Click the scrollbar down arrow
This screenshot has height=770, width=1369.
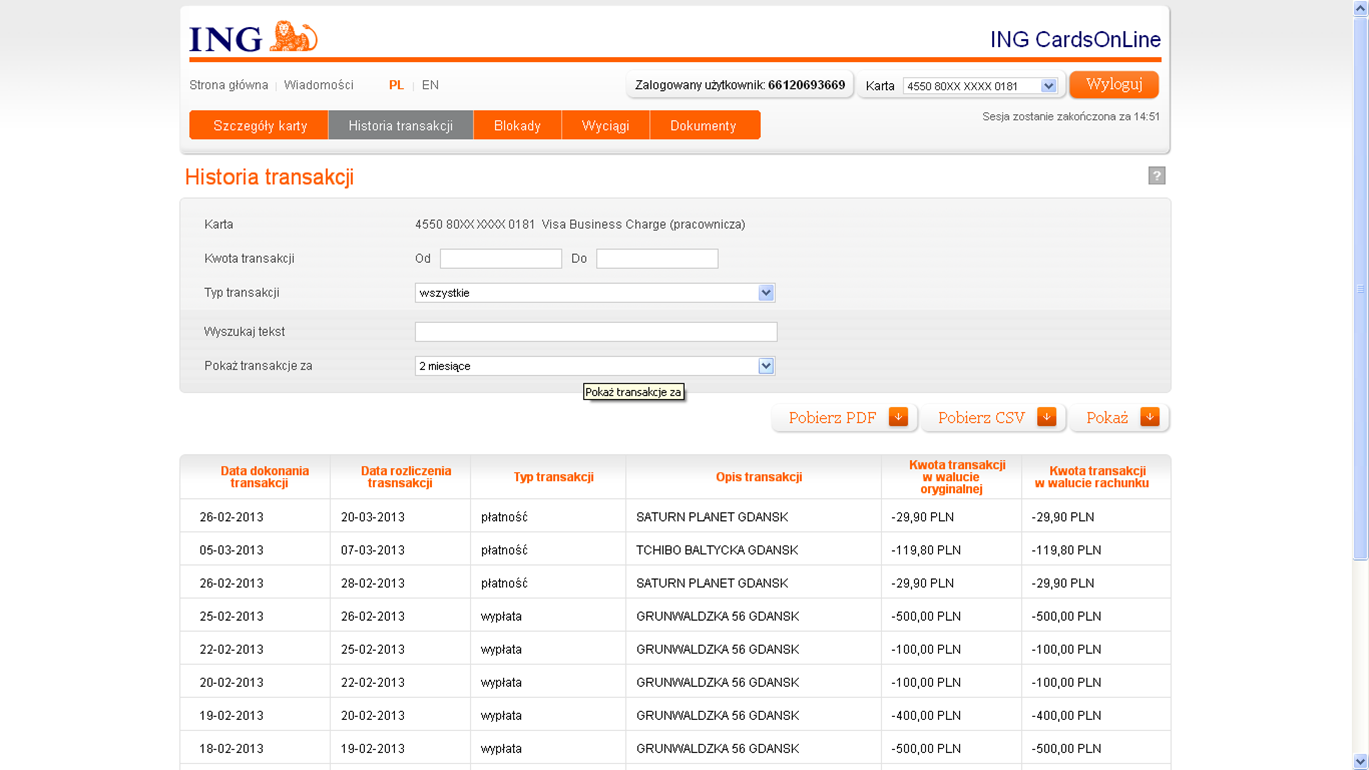(1360, 762)
